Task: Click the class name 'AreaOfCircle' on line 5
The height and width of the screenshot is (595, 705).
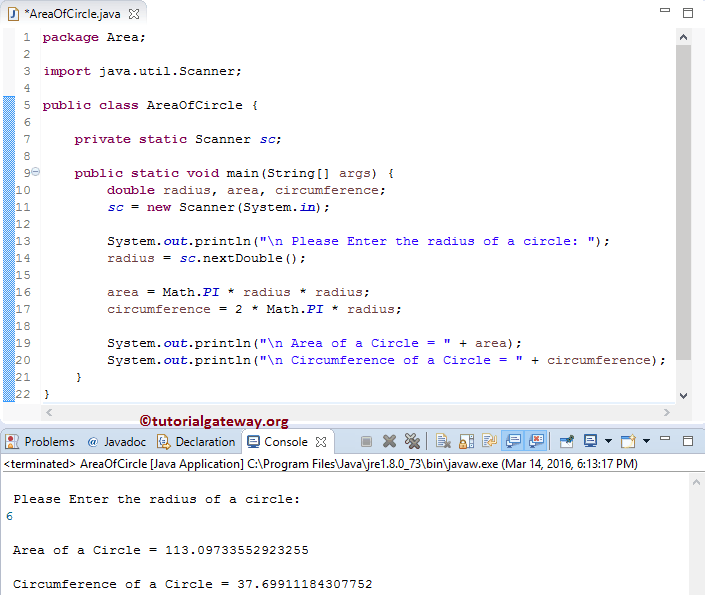Action: click(195, 105)
